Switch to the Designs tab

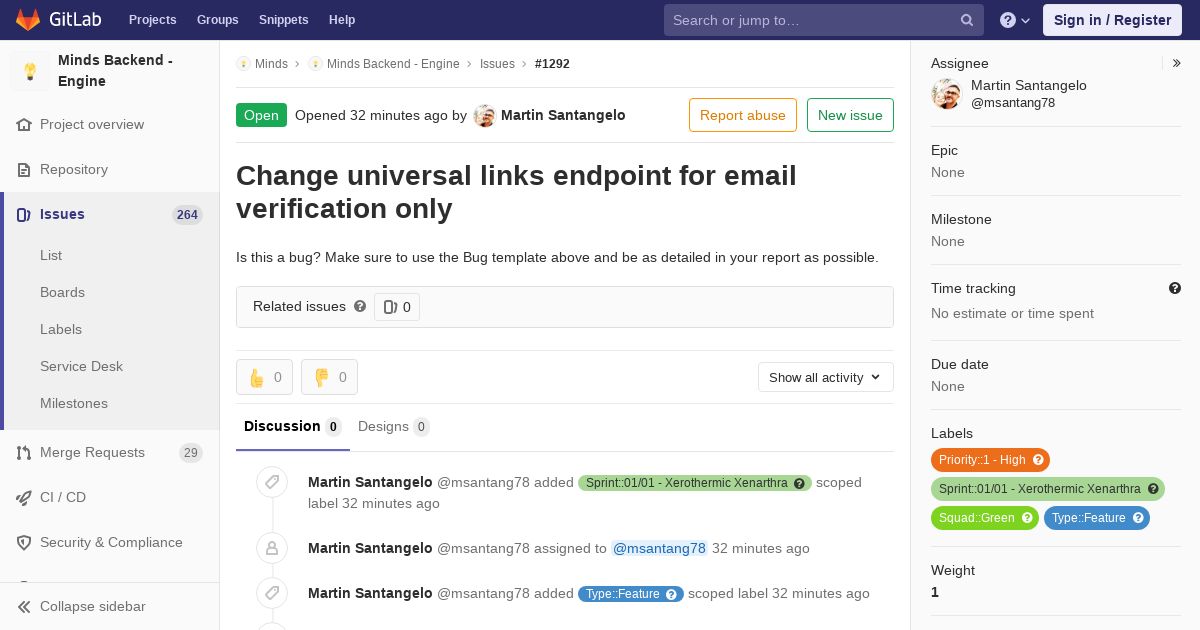tap(393, 427)
